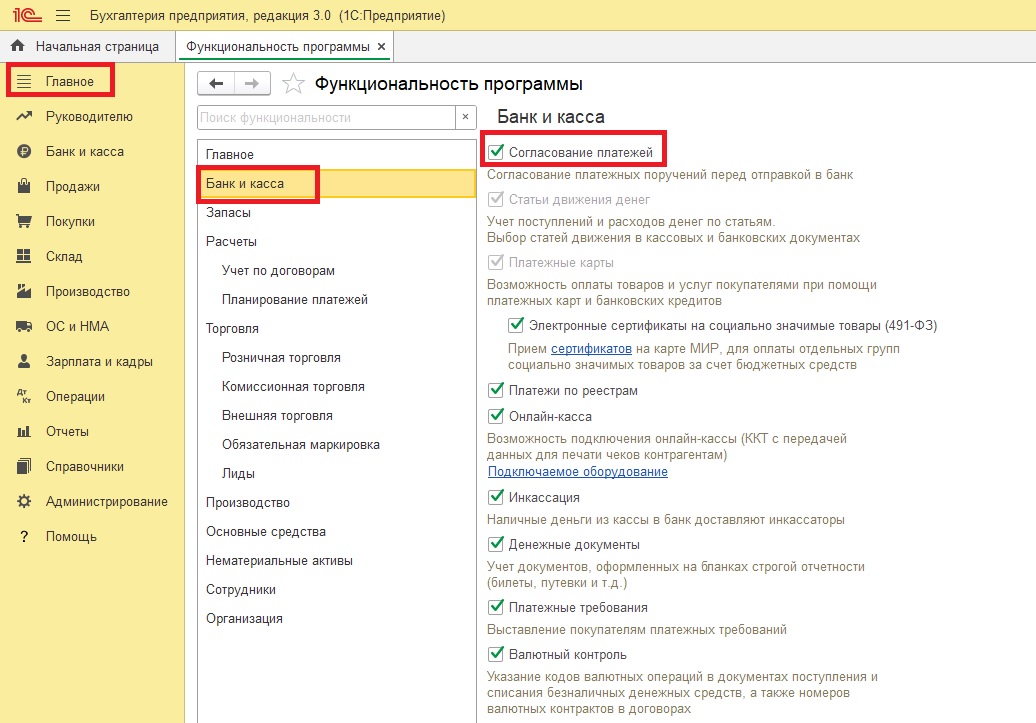Click the Зарплата и кадры person icon
The height and width of the screenshot is (723, 1036).
[x=24, y=361]
